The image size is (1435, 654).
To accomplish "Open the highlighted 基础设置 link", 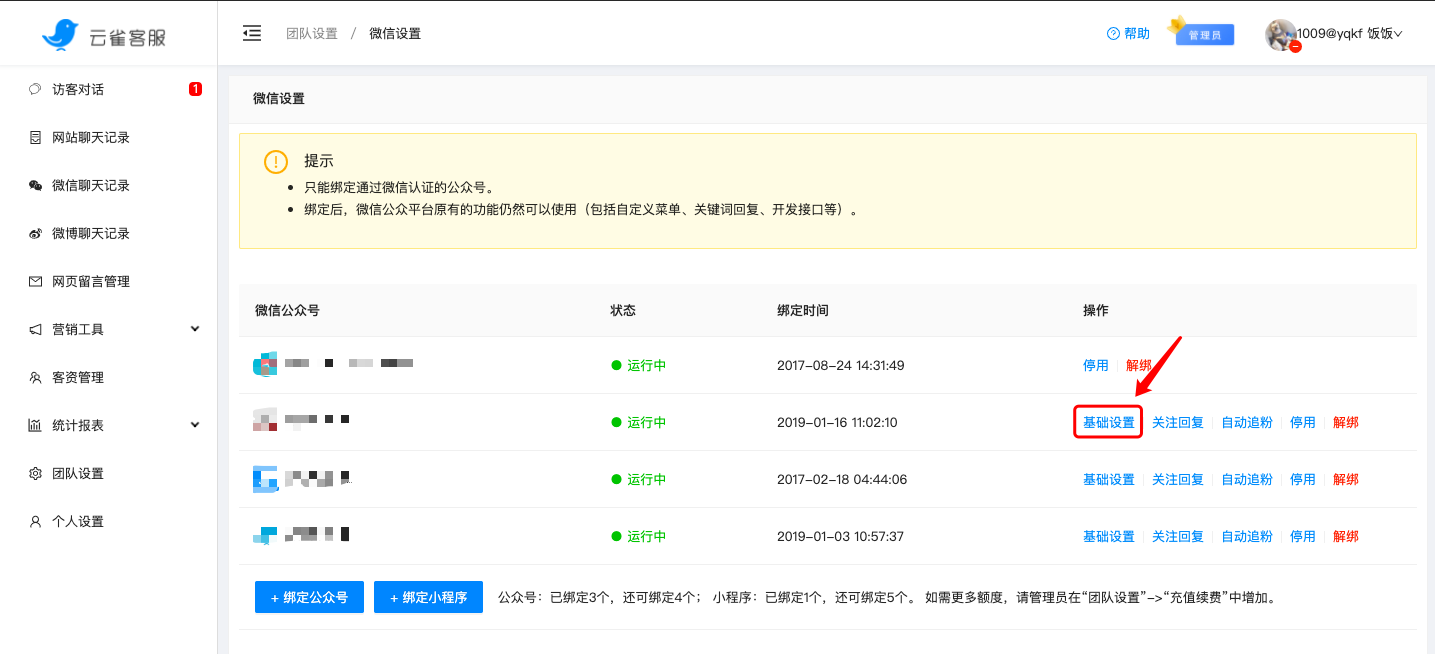I will (x=1107, y=422).
